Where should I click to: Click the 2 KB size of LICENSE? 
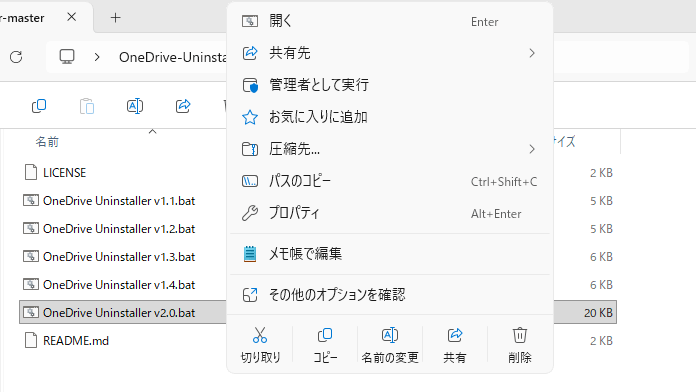[601, 173]
